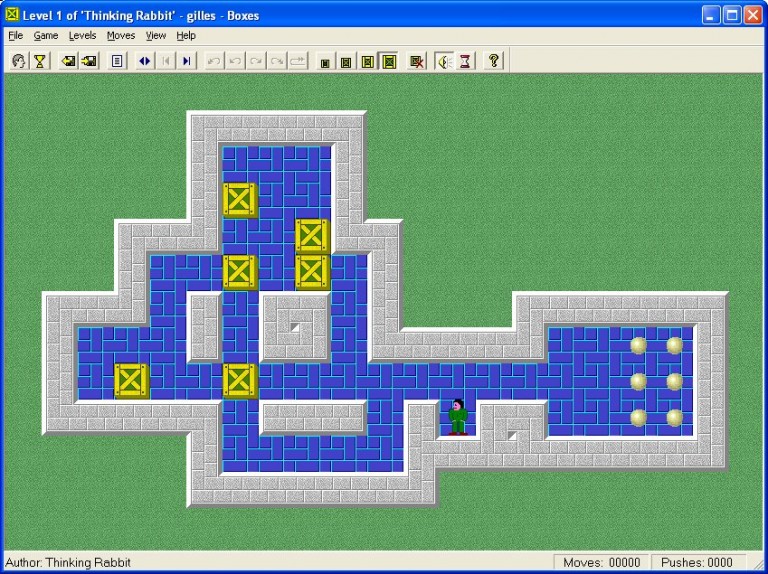
Task: Click the left-arrow crate level-set icon
Action: coord(68,61)
